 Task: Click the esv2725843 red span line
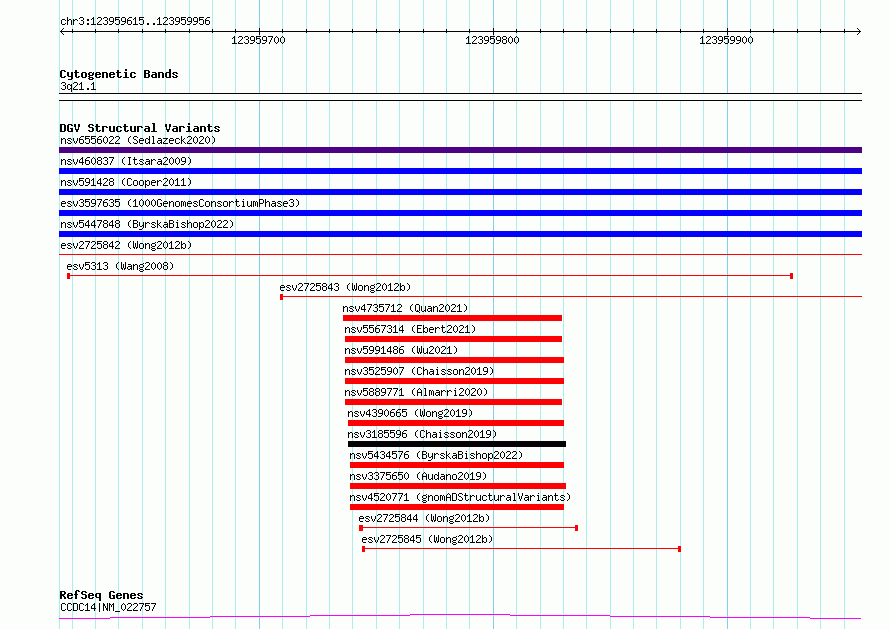[x=571, y=296]
